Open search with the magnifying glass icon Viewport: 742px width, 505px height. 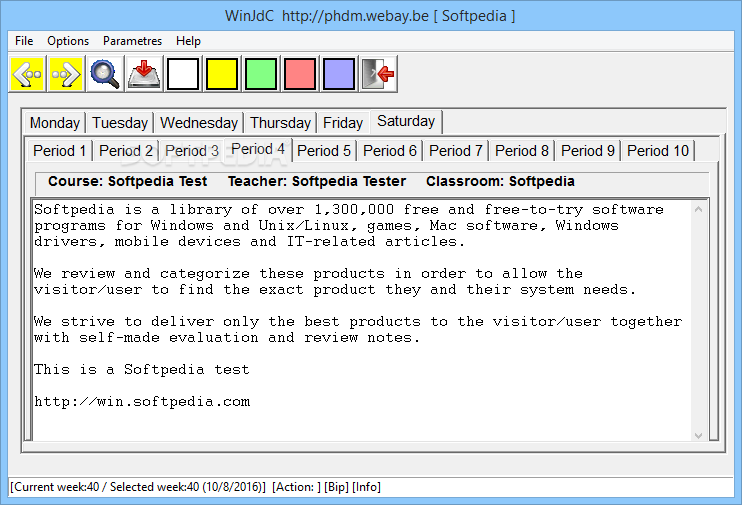(x=105, y=74)
